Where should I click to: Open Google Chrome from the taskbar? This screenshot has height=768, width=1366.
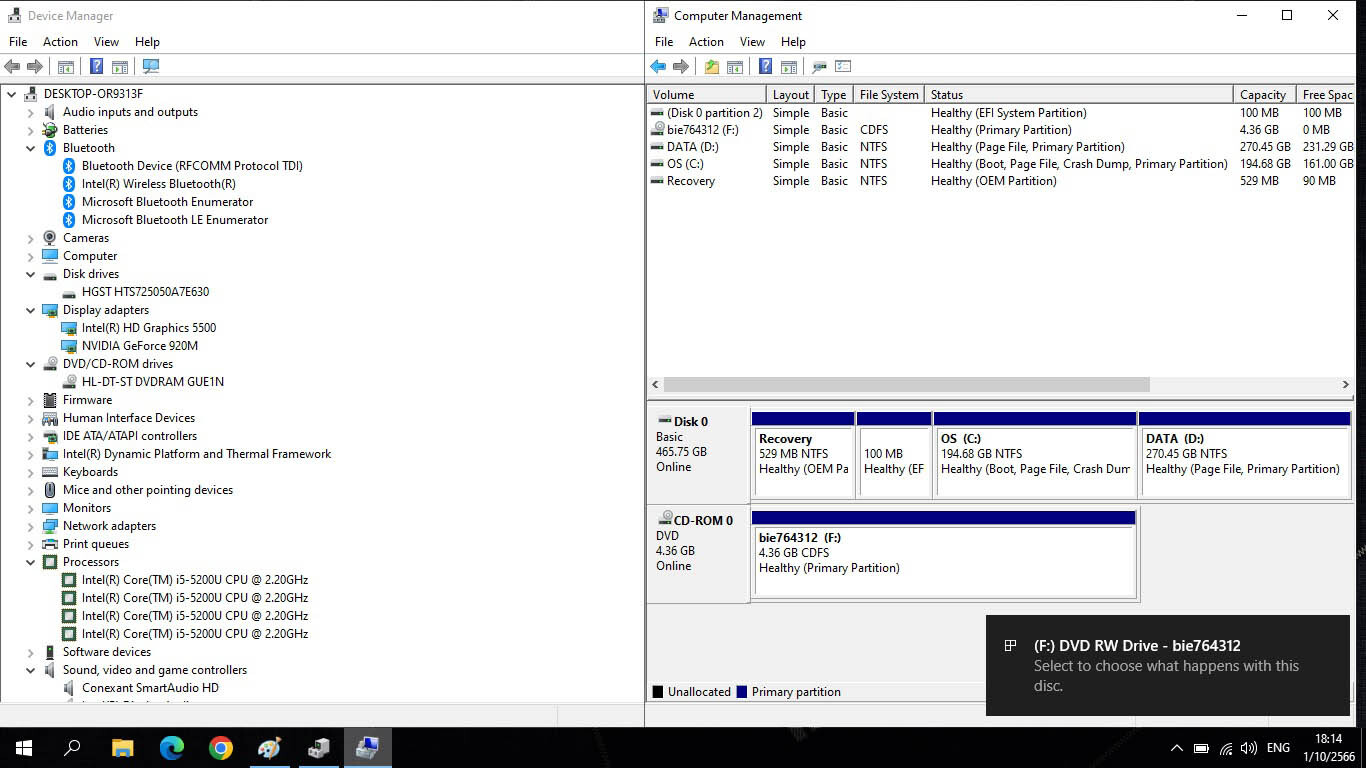click(x=221, y=747)
